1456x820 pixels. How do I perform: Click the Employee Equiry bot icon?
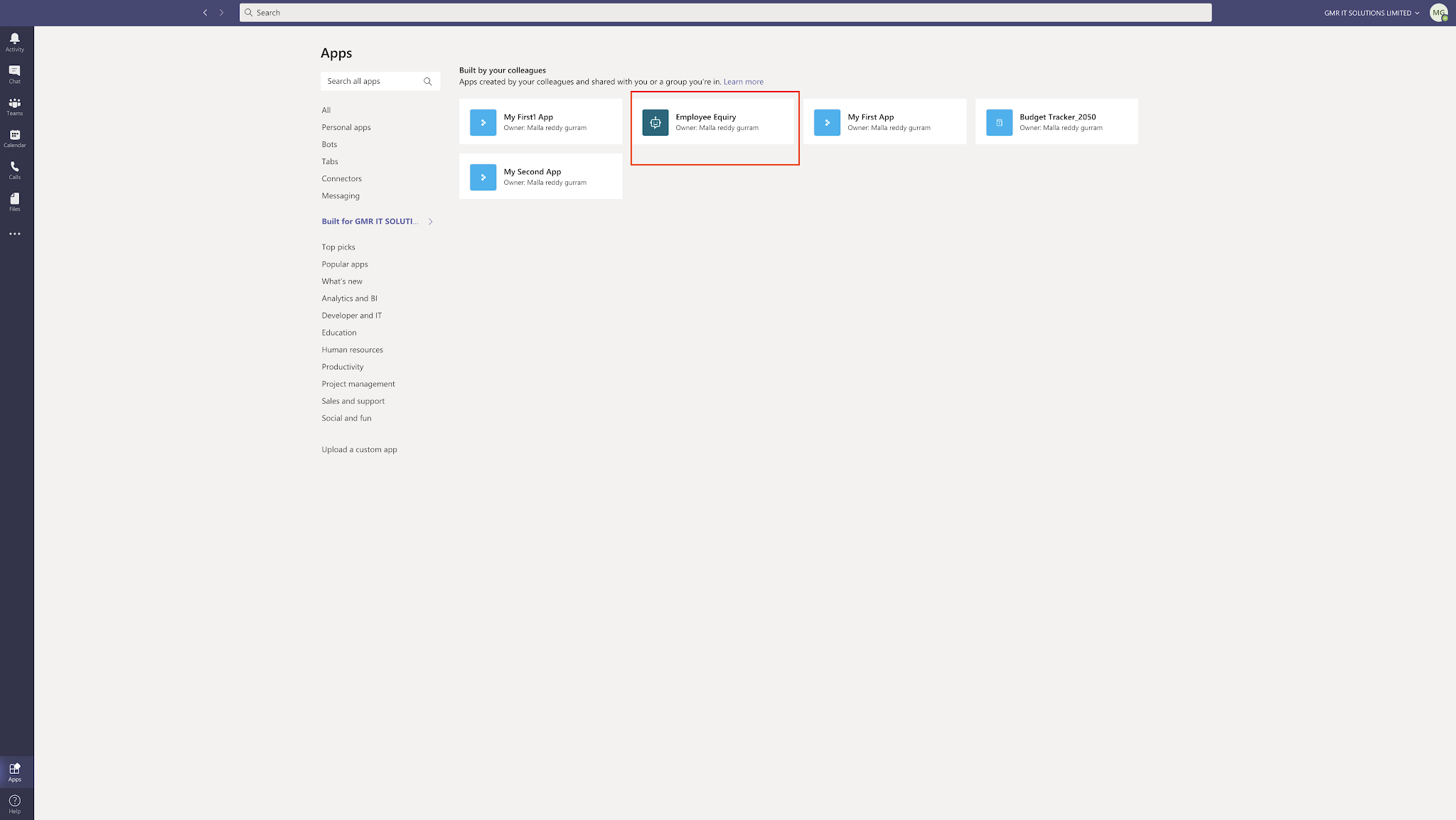tap(655, 122)
